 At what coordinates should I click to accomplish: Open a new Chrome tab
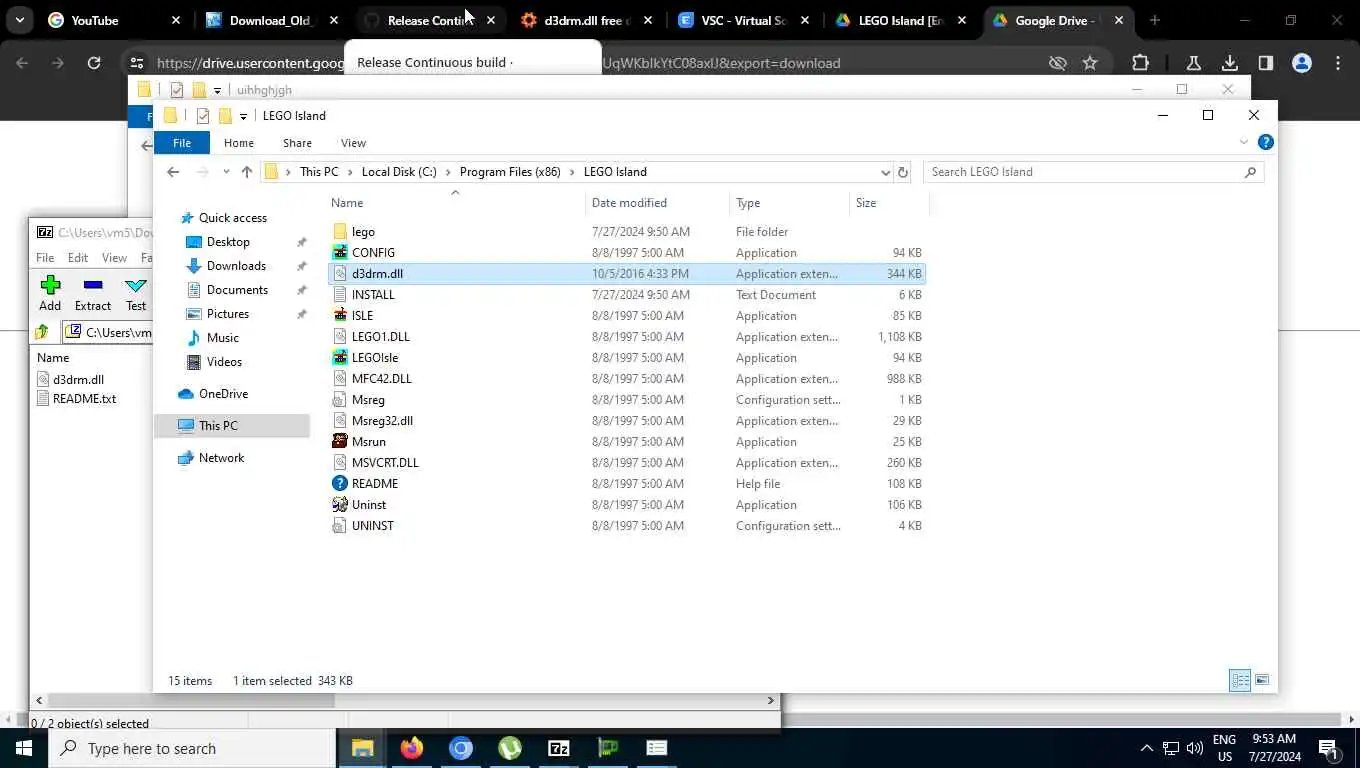click(x=1155, y=20)
